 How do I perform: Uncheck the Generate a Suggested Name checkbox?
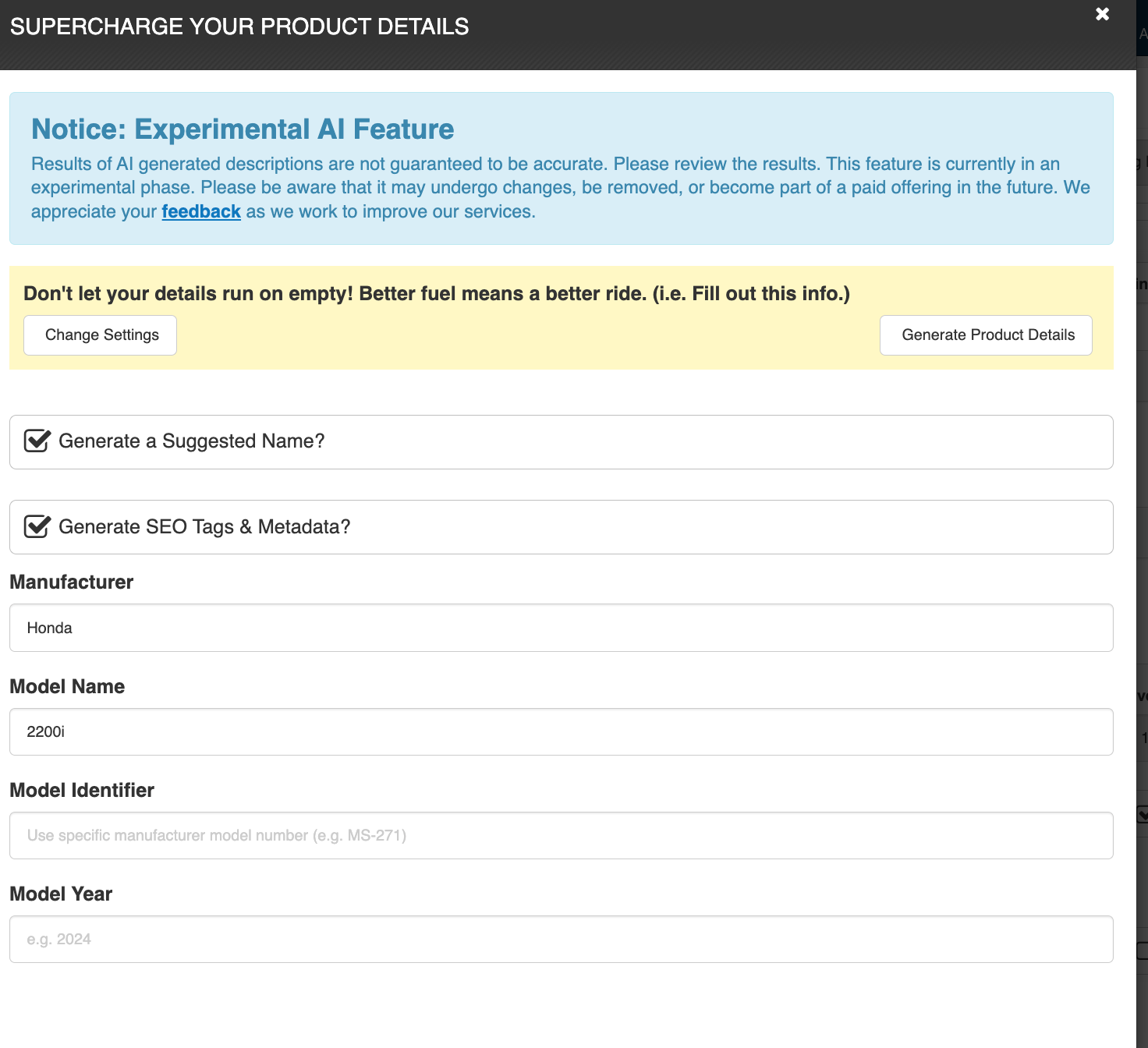(x=37, y=441)
